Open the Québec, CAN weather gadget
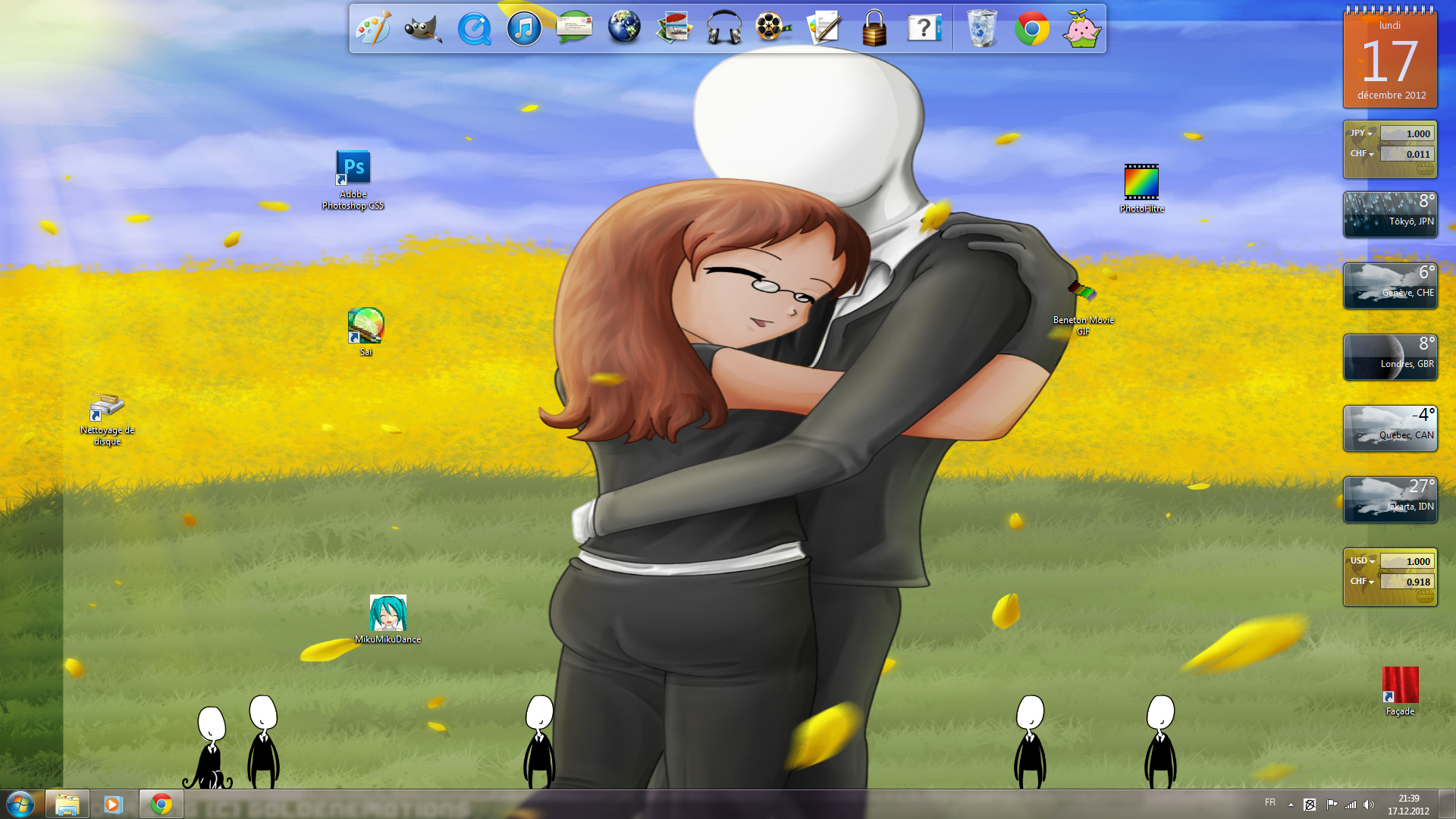This screenshot has width=1456, height=819. pyautogui.click(x=1390, y=428)
